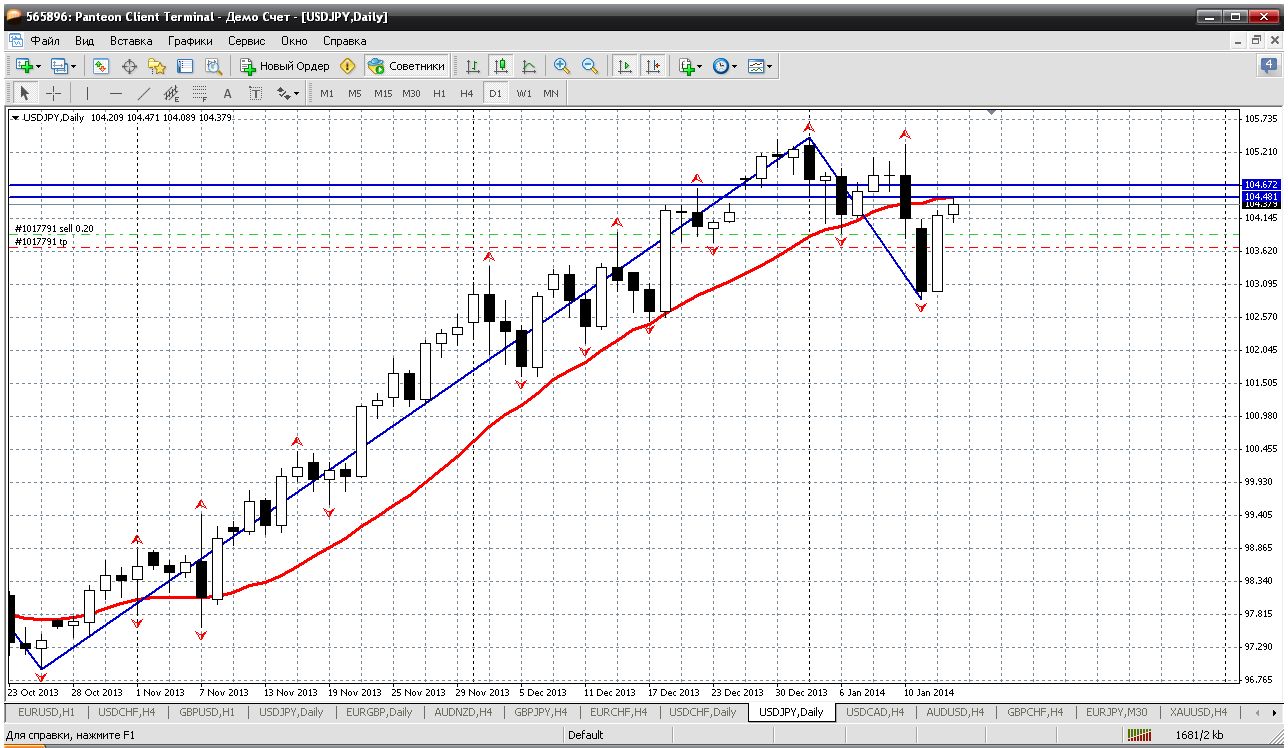The image size is (1288, 748).
Task: Open the Вид menu
Action: point(84,41)
